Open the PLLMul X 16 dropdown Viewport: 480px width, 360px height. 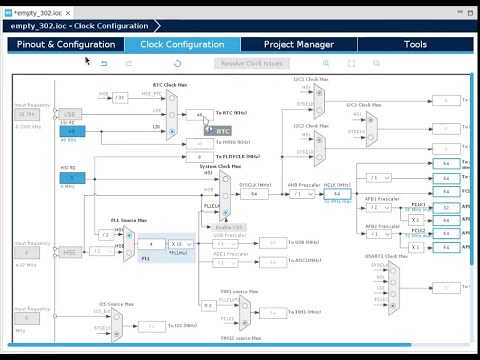(181, 244)
